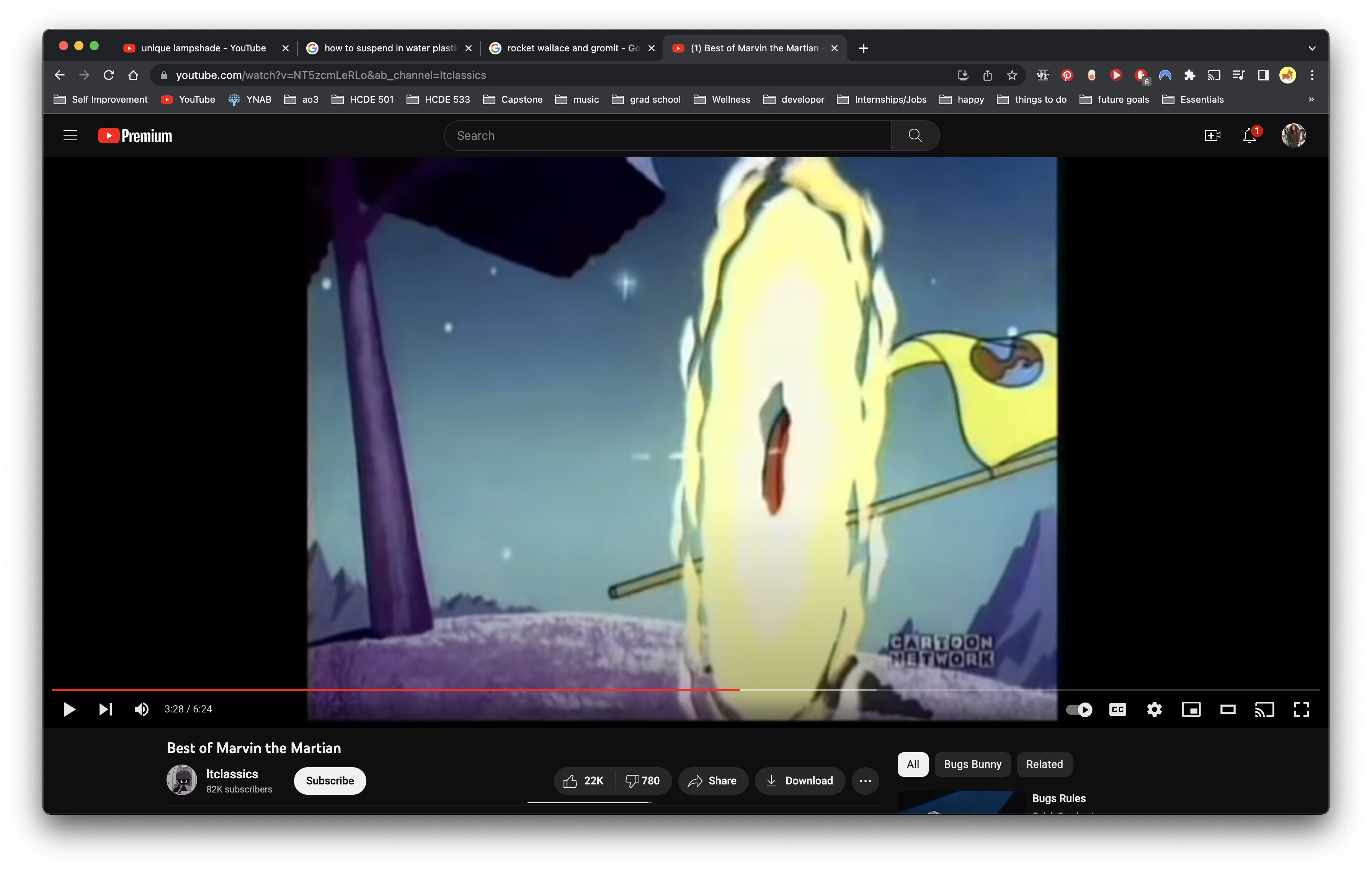
Task: Play the paused video
Action: point(69,709)
